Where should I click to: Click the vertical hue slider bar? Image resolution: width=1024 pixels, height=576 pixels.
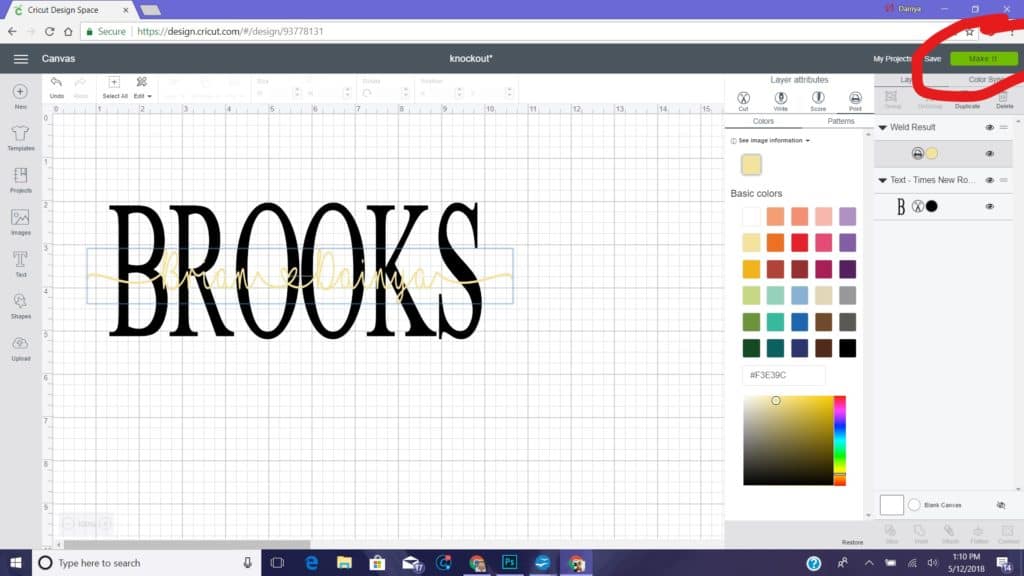point(840,440)
